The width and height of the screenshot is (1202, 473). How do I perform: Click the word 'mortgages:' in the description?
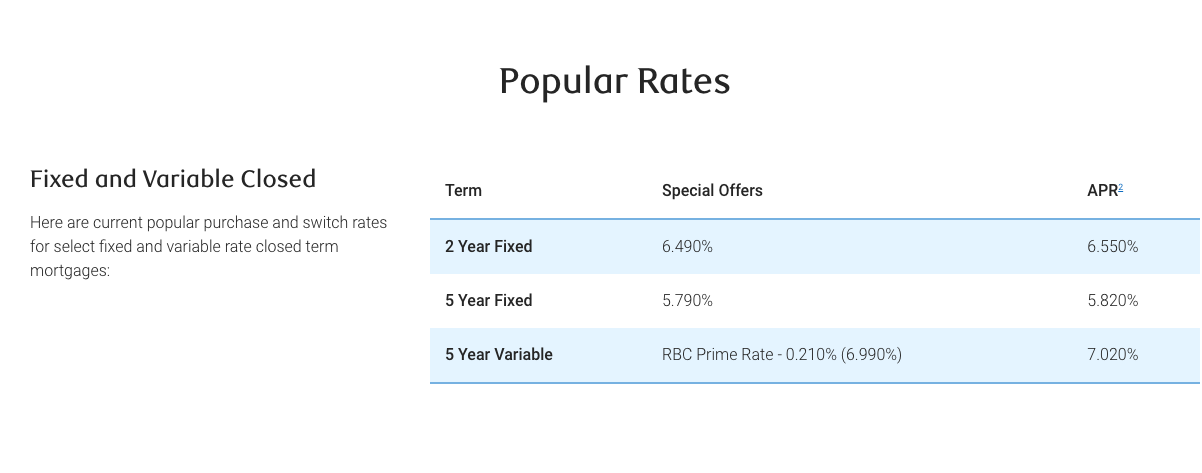coord(69,270)
